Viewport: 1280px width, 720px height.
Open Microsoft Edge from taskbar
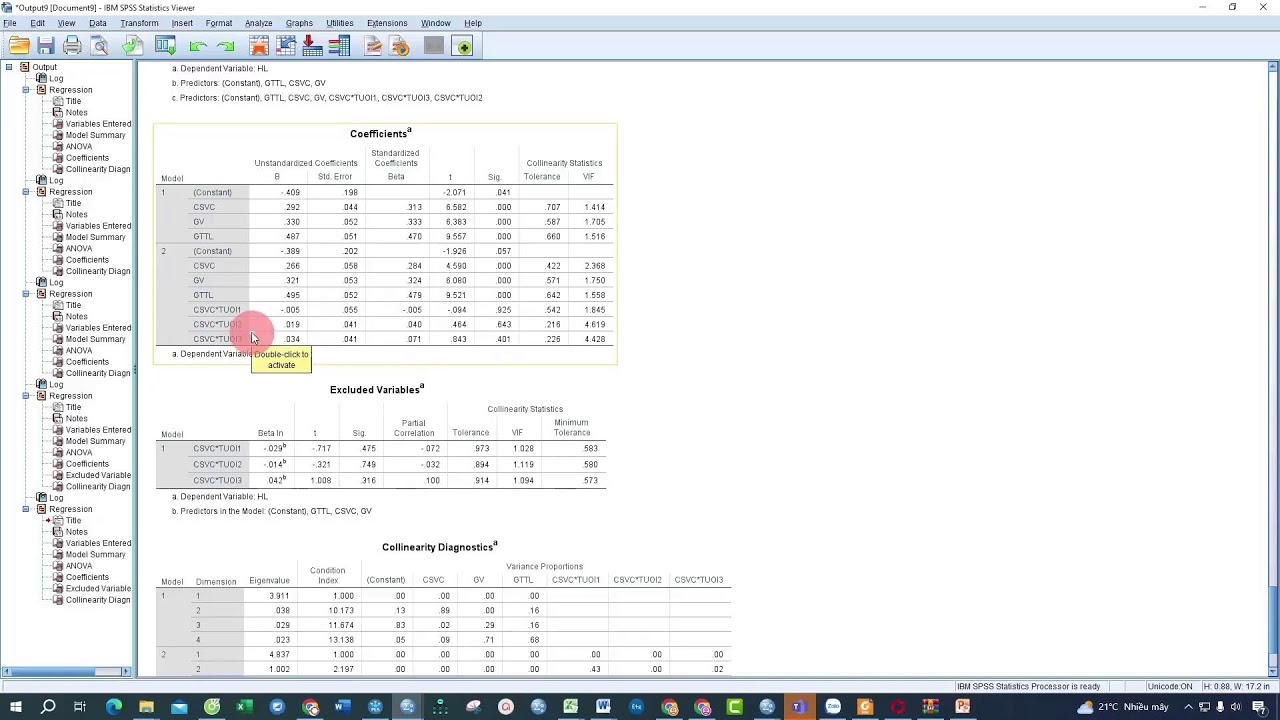pyautogui.click(x=113, y=707)
